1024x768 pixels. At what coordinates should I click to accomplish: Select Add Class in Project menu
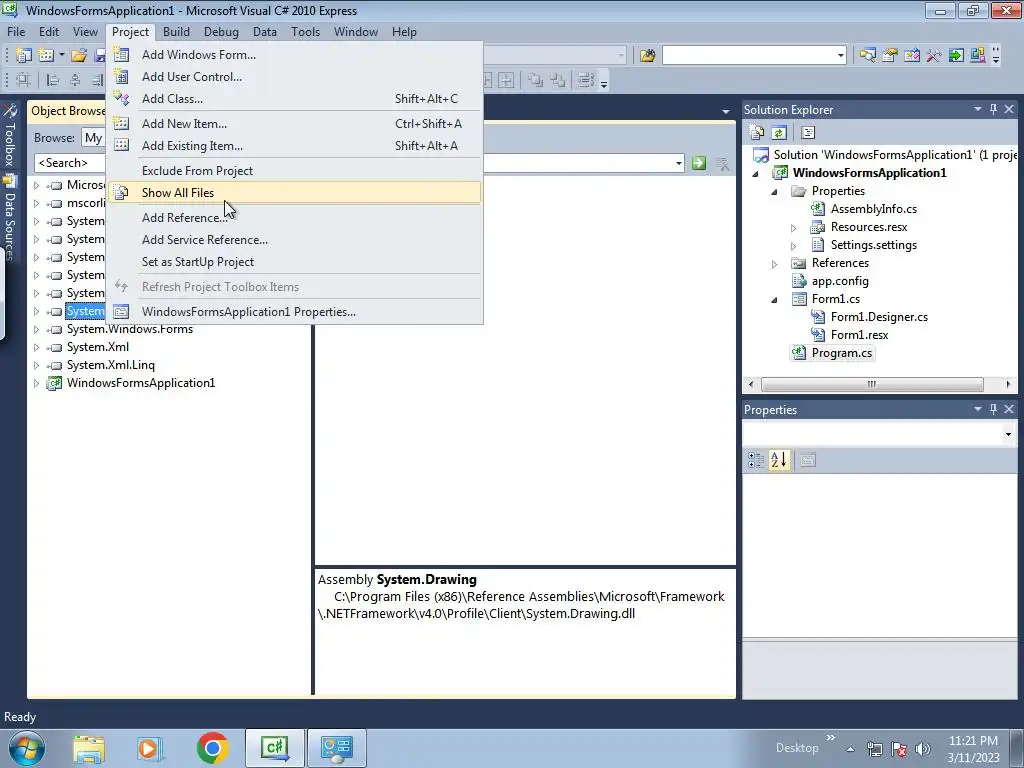click(295, 99)
